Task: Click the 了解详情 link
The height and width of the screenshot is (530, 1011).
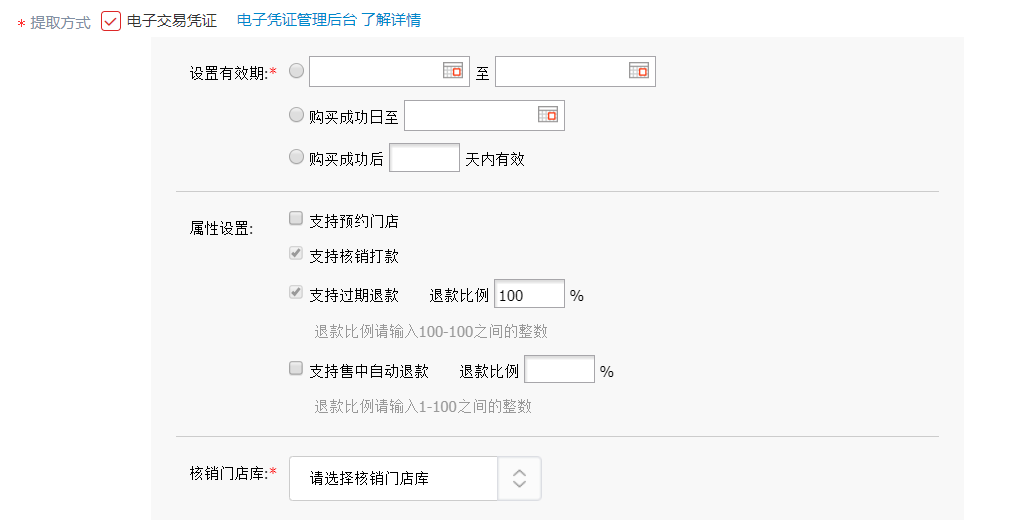Action: [391, 20]
